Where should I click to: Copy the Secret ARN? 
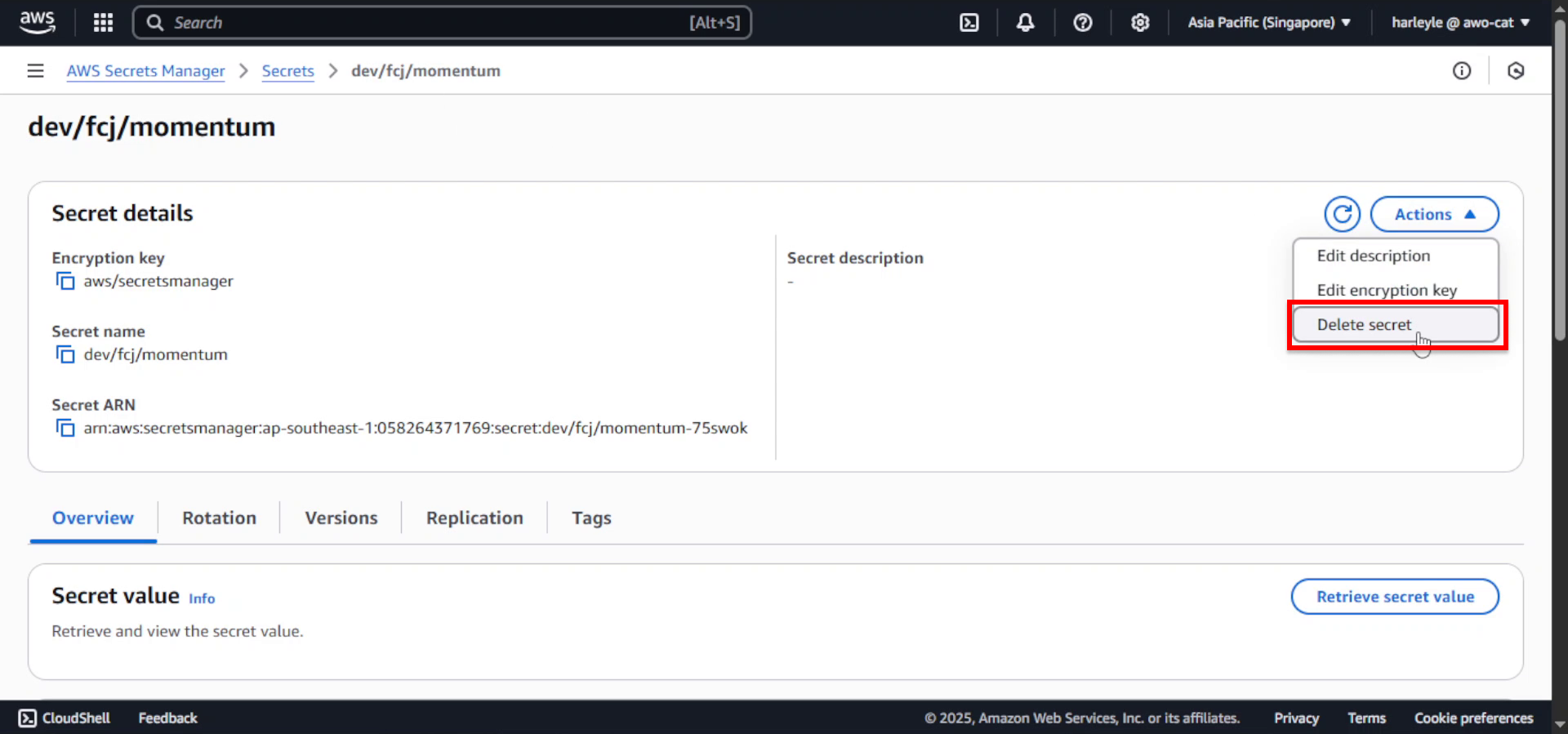pos(65,428)
